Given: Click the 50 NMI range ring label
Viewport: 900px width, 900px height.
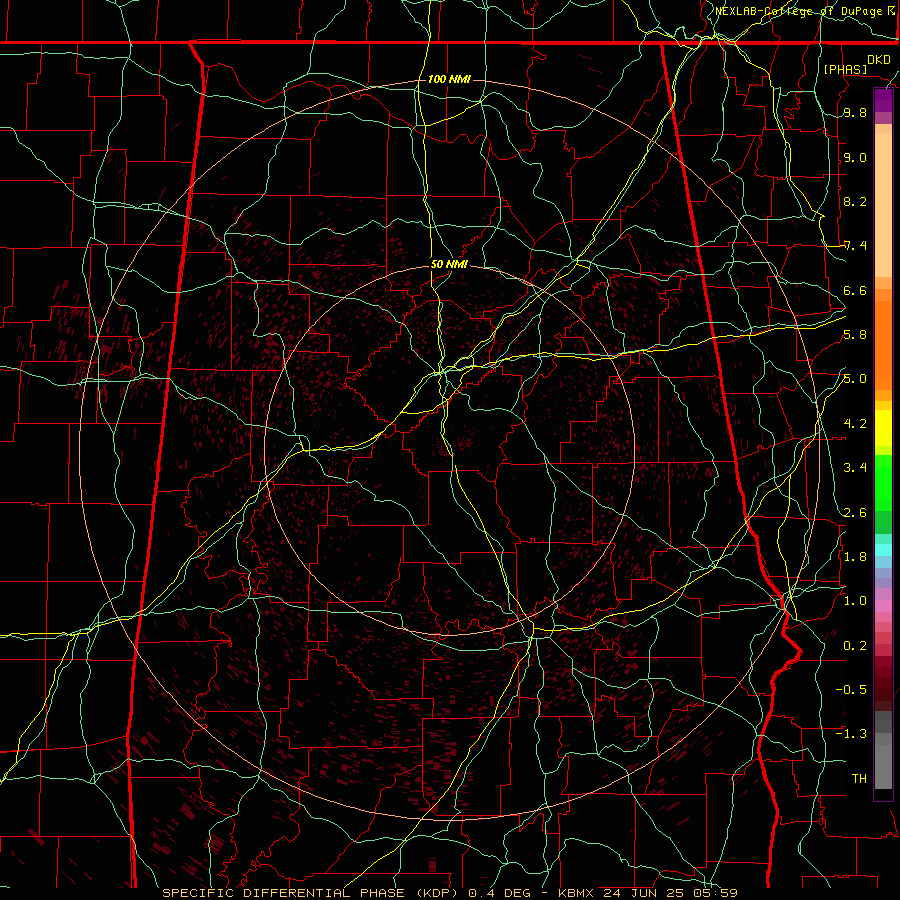Looking at the screenshot, I should pos(449,265).
